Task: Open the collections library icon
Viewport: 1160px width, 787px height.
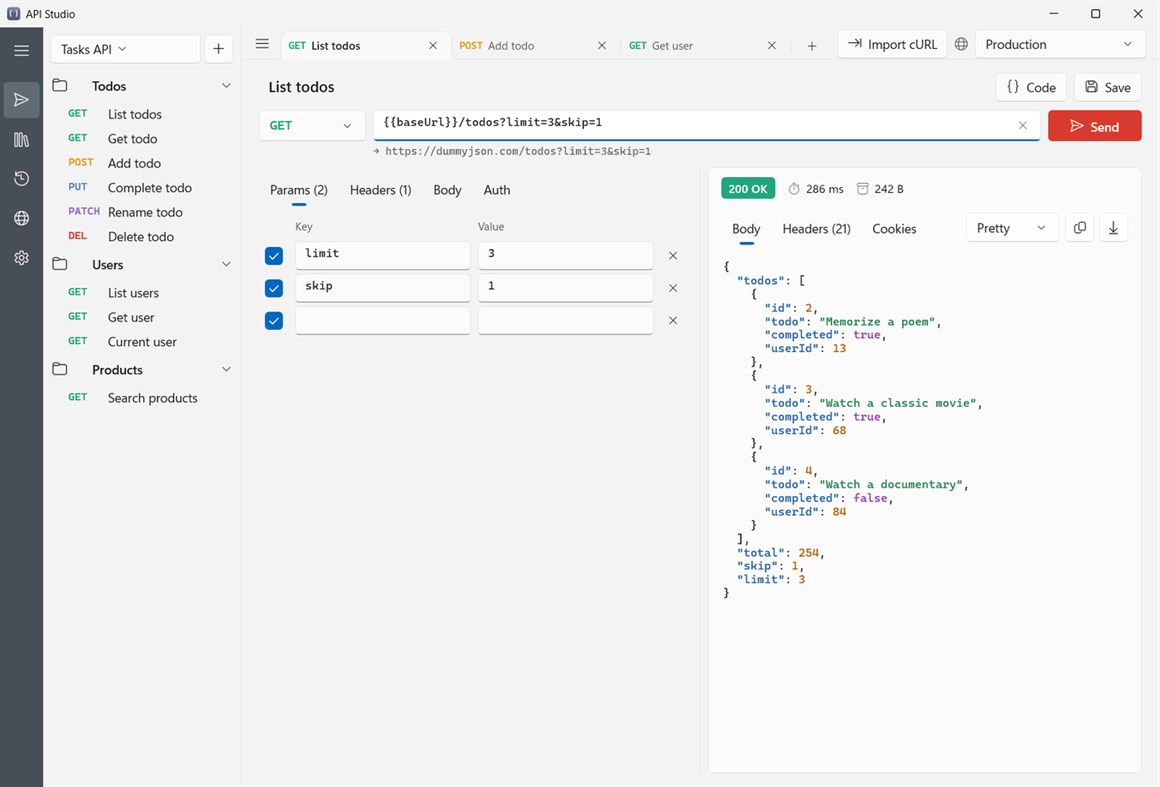Action: click(x=21, y=139)
